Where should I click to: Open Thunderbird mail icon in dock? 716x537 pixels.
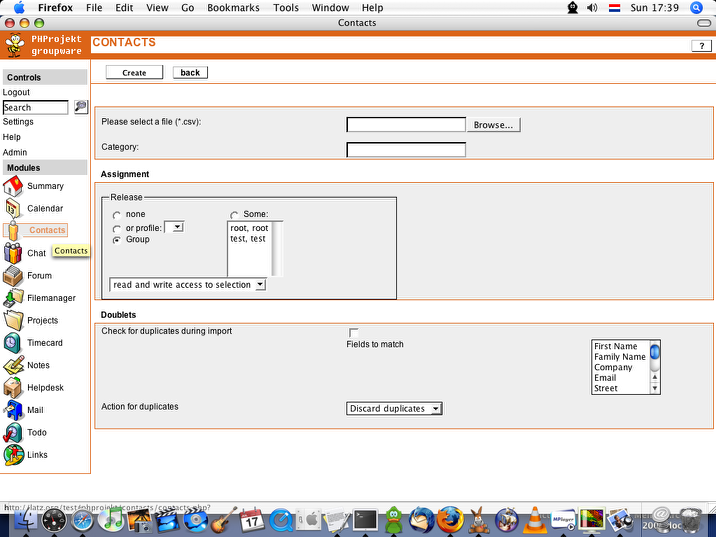[421, 521]
